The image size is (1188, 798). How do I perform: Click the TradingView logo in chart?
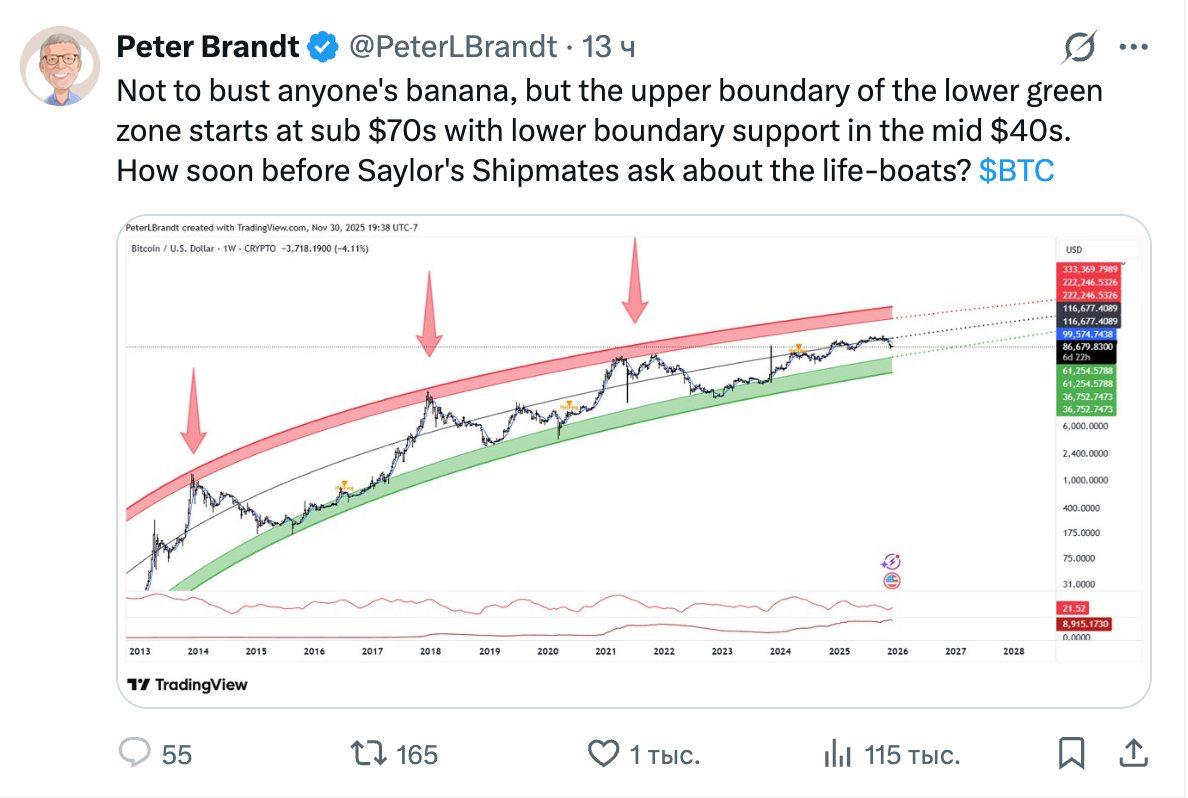pyautogui.click(x=187, y=685)
